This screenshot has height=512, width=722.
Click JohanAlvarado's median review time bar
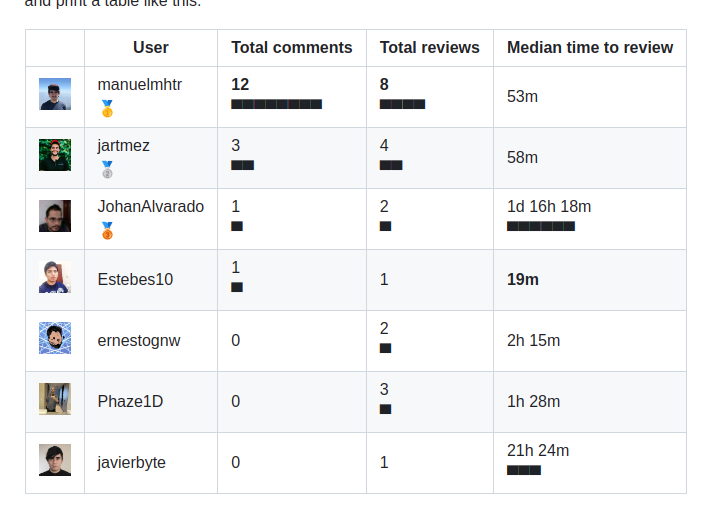tap(541, 226)
